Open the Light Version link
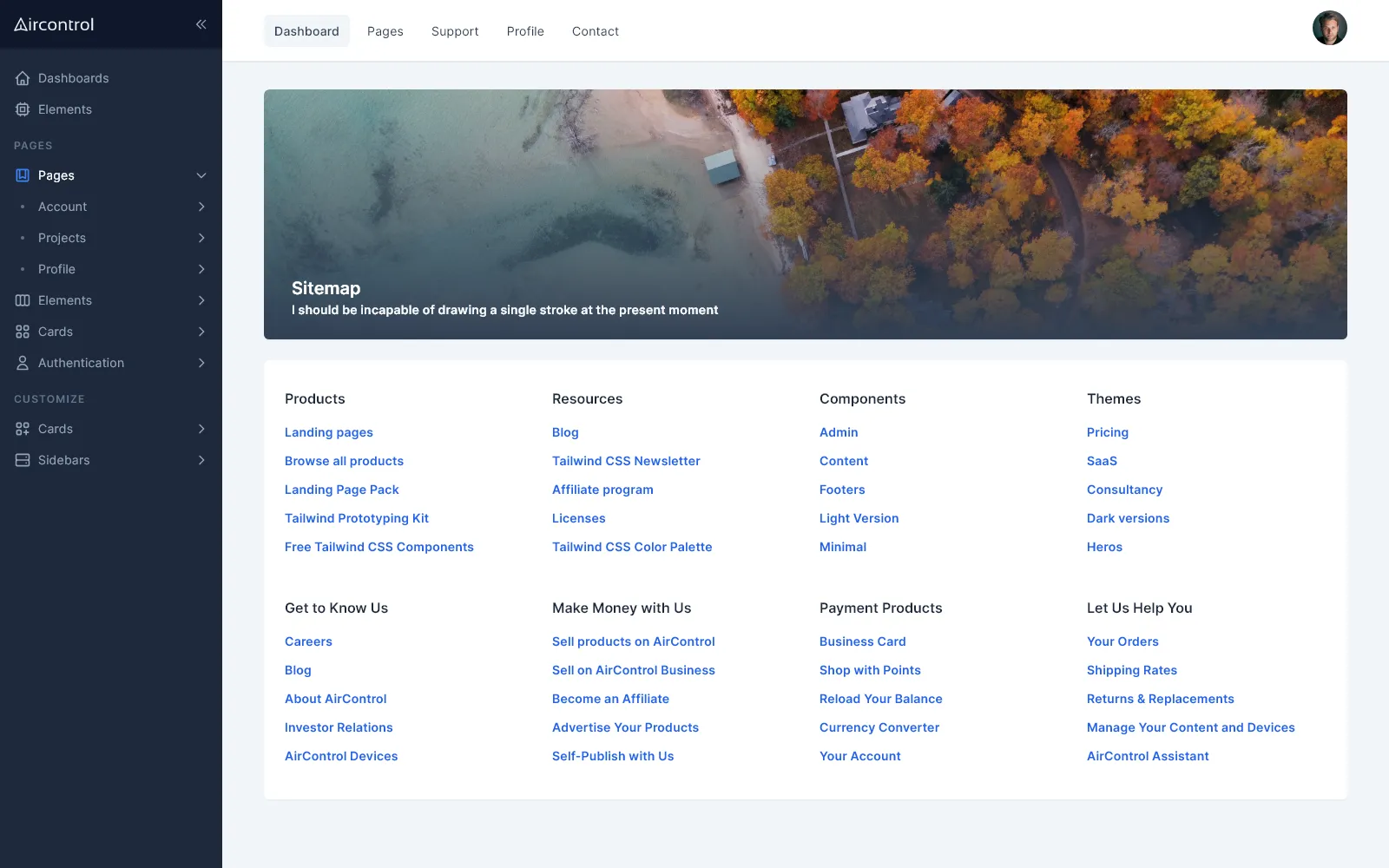The image size is (1389, 868). pyautogui.click(x=859, y=518)
